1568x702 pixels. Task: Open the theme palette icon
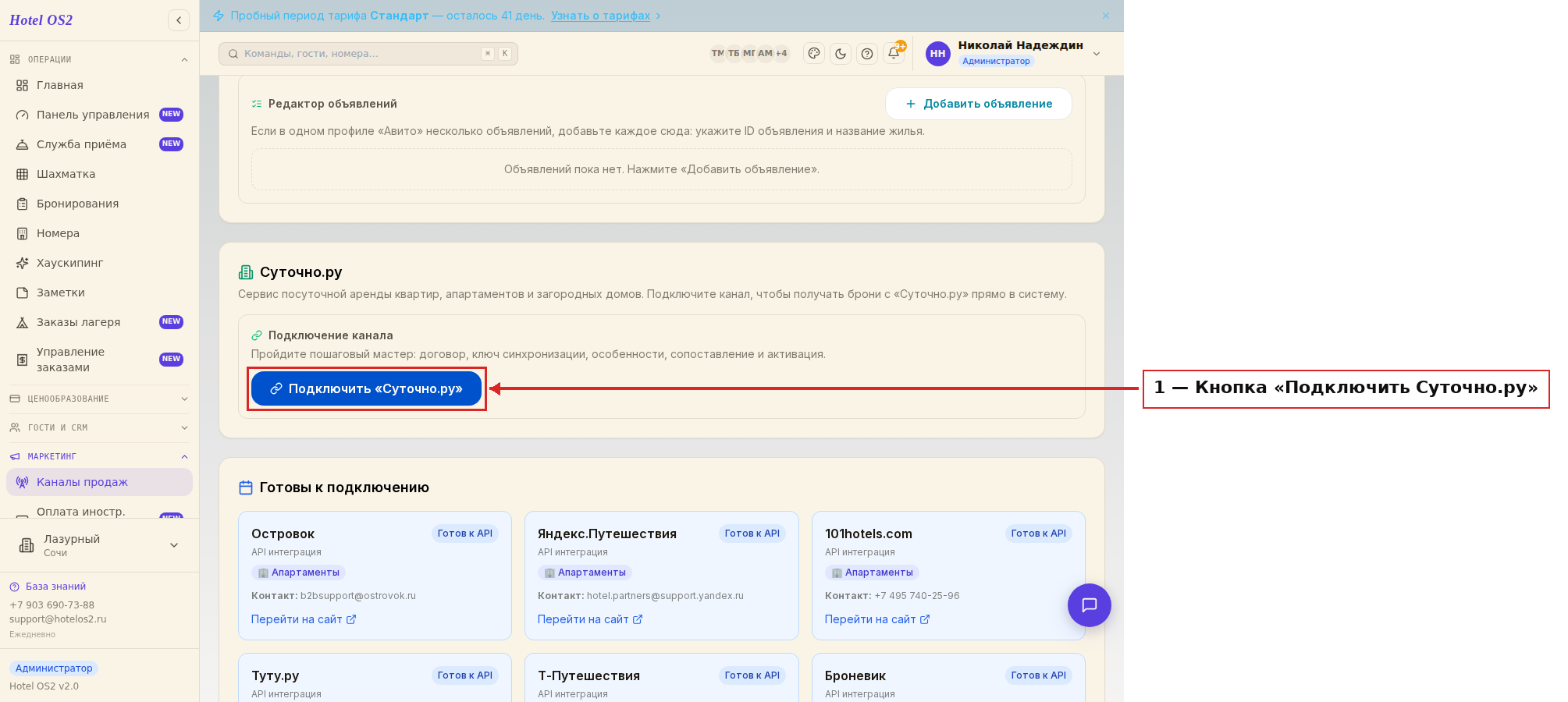[814, 54]
